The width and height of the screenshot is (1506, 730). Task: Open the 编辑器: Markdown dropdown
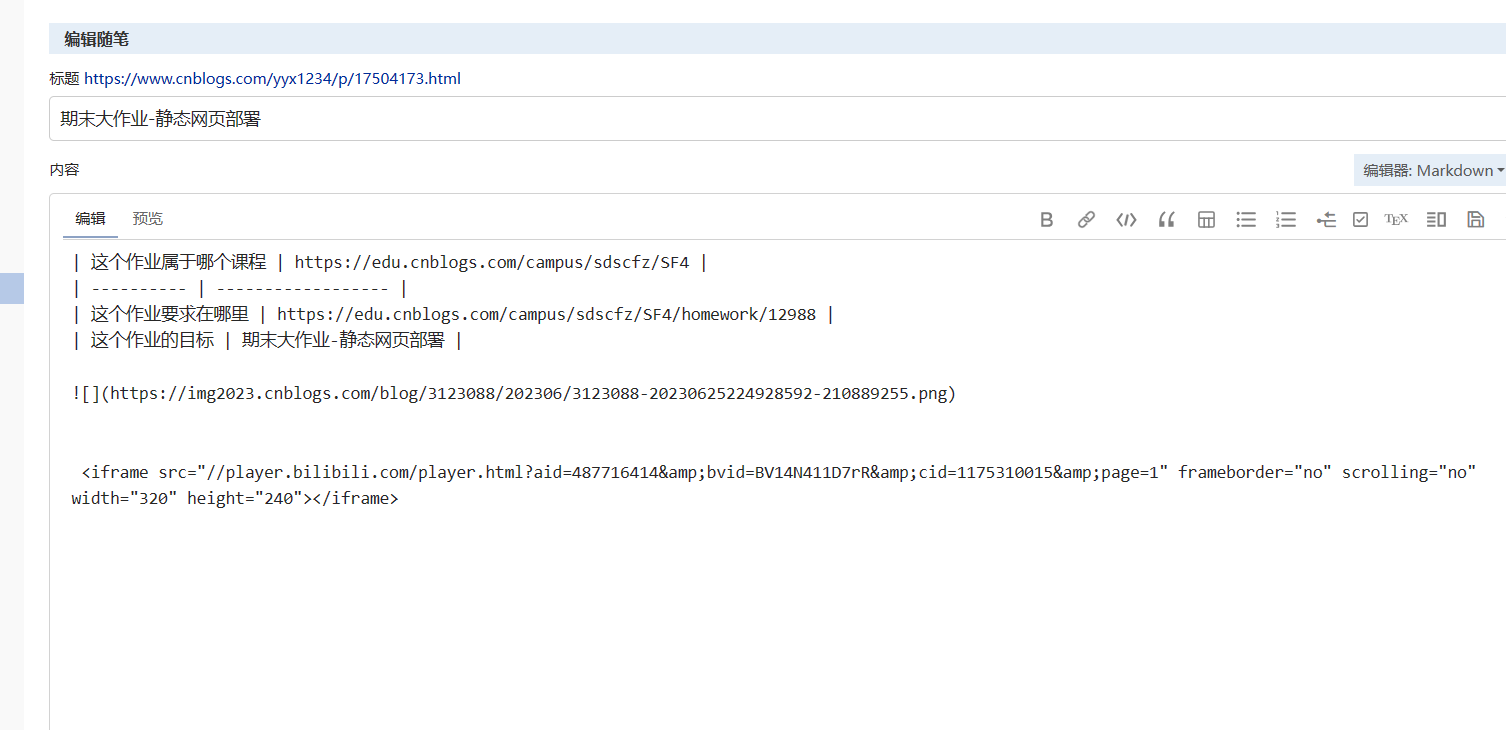(x=1432, y=171)
